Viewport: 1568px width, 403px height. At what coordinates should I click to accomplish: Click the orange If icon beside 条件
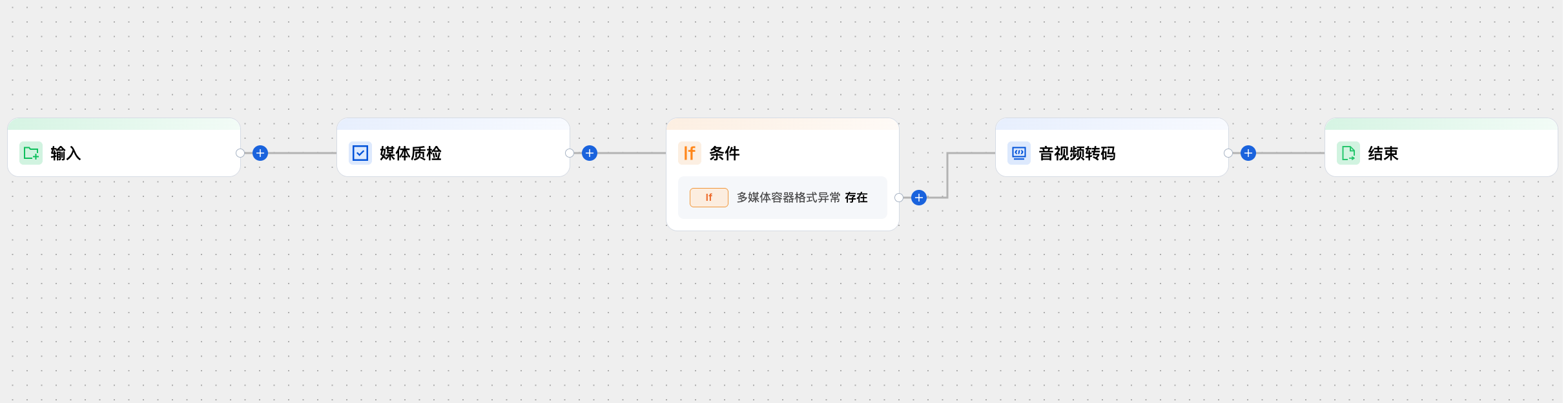pyautogui.click(x=690, y=153)
